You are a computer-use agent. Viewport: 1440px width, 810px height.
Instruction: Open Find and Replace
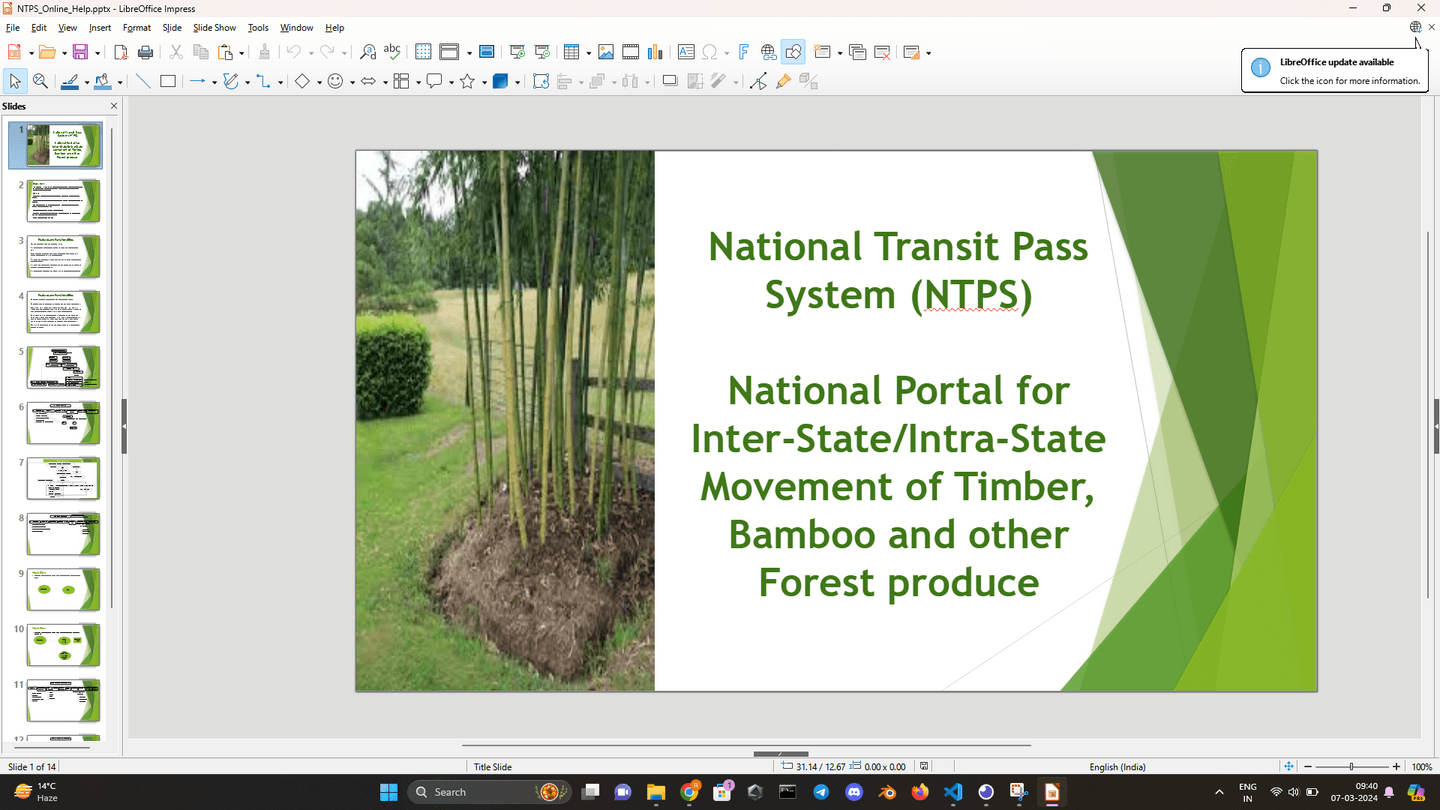tap(367, 52)
